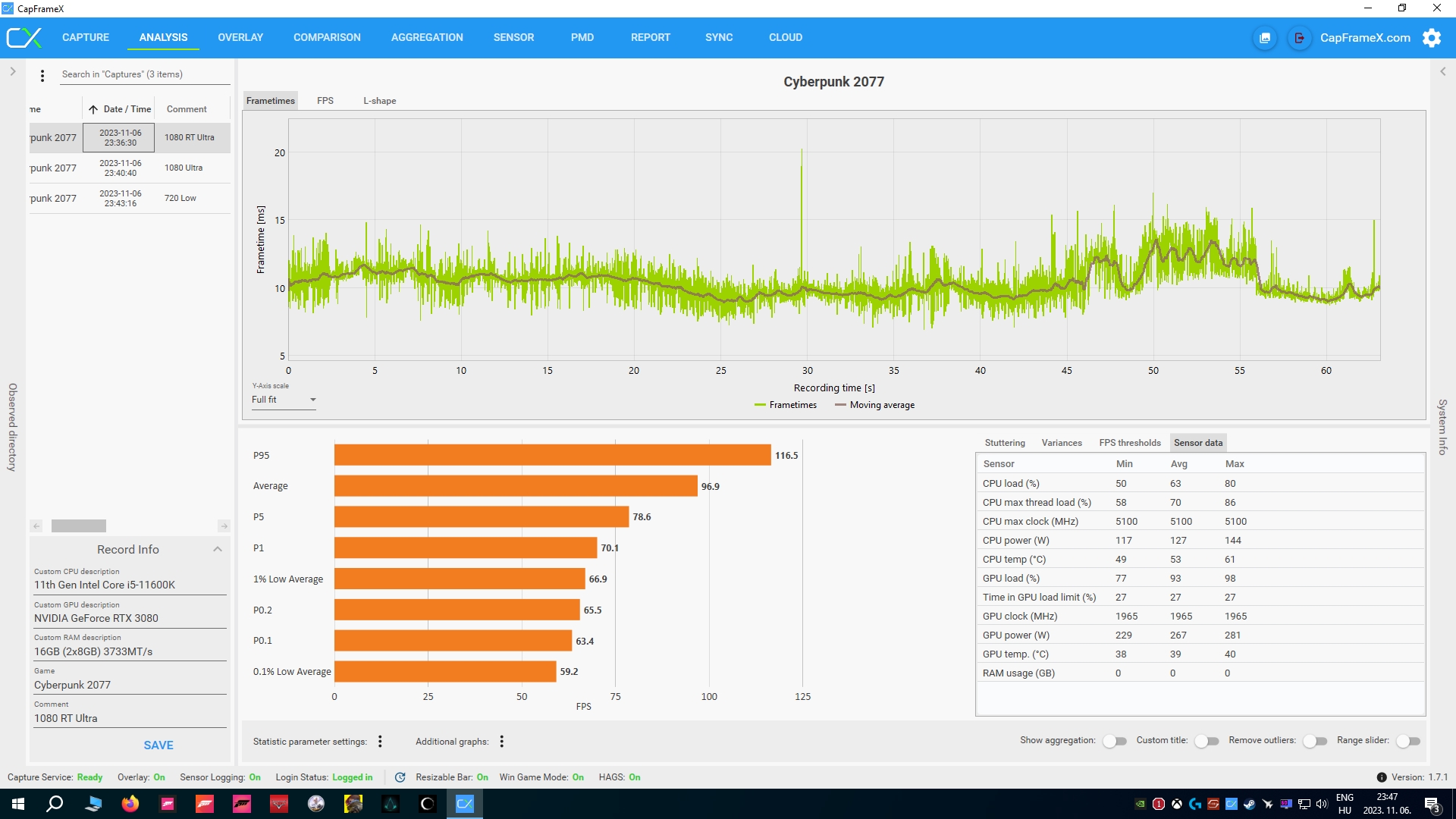Switch to Stuttering tab
1456x819 pixels.
[1005, 443]
